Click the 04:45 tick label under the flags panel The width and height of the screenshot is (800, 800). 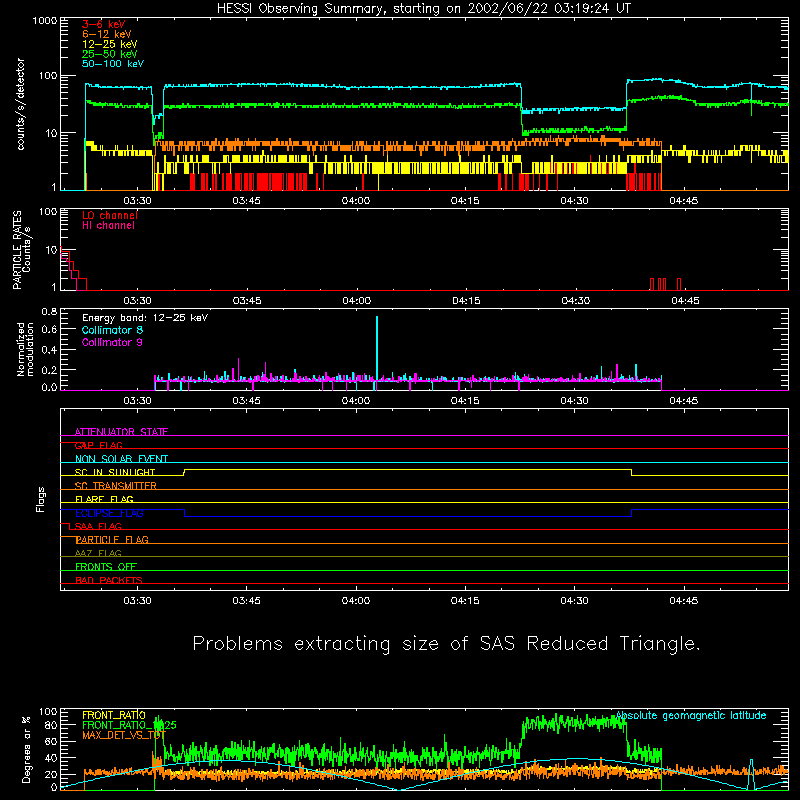coord(684,601)
